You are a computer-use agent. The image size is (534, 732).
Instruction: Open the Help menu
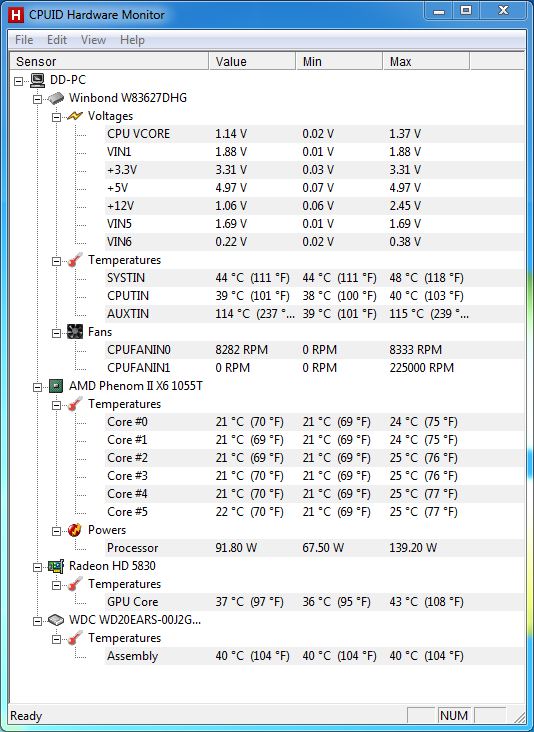132,40
